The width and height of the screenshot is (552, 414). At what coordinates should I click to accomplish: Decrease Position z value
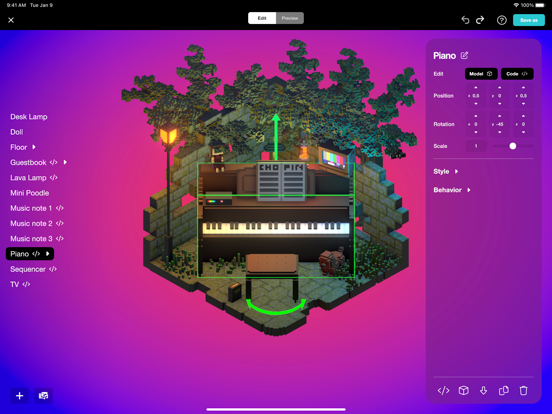point(523,104)
